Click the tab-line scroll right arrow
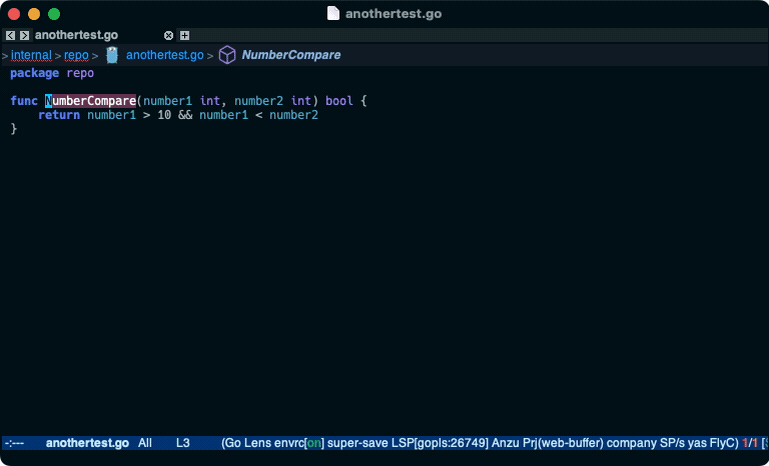The width and height of the screenshot is (769, 466). [24, 35]
